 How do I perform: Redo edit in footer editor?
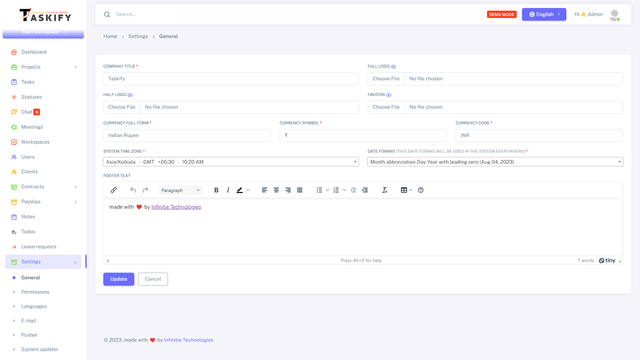(x=145, y=190)
